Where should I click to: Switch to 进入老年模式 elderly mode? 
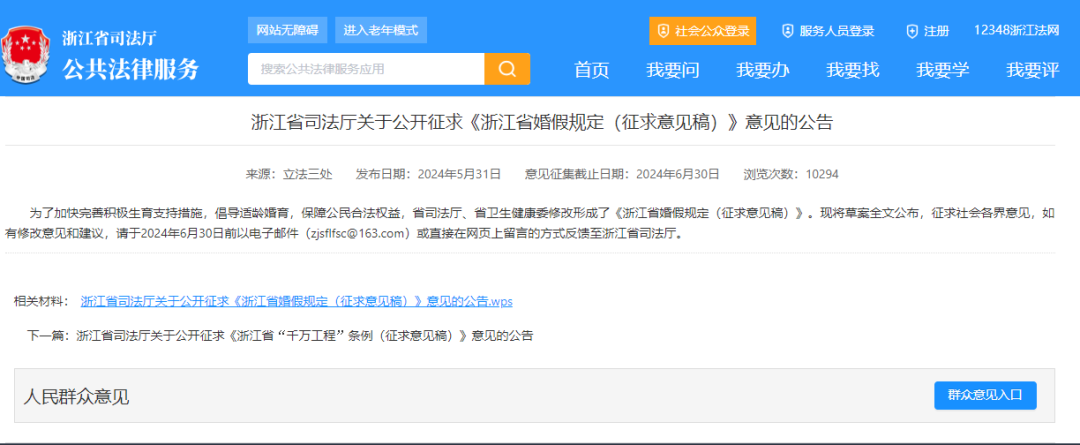380,30
